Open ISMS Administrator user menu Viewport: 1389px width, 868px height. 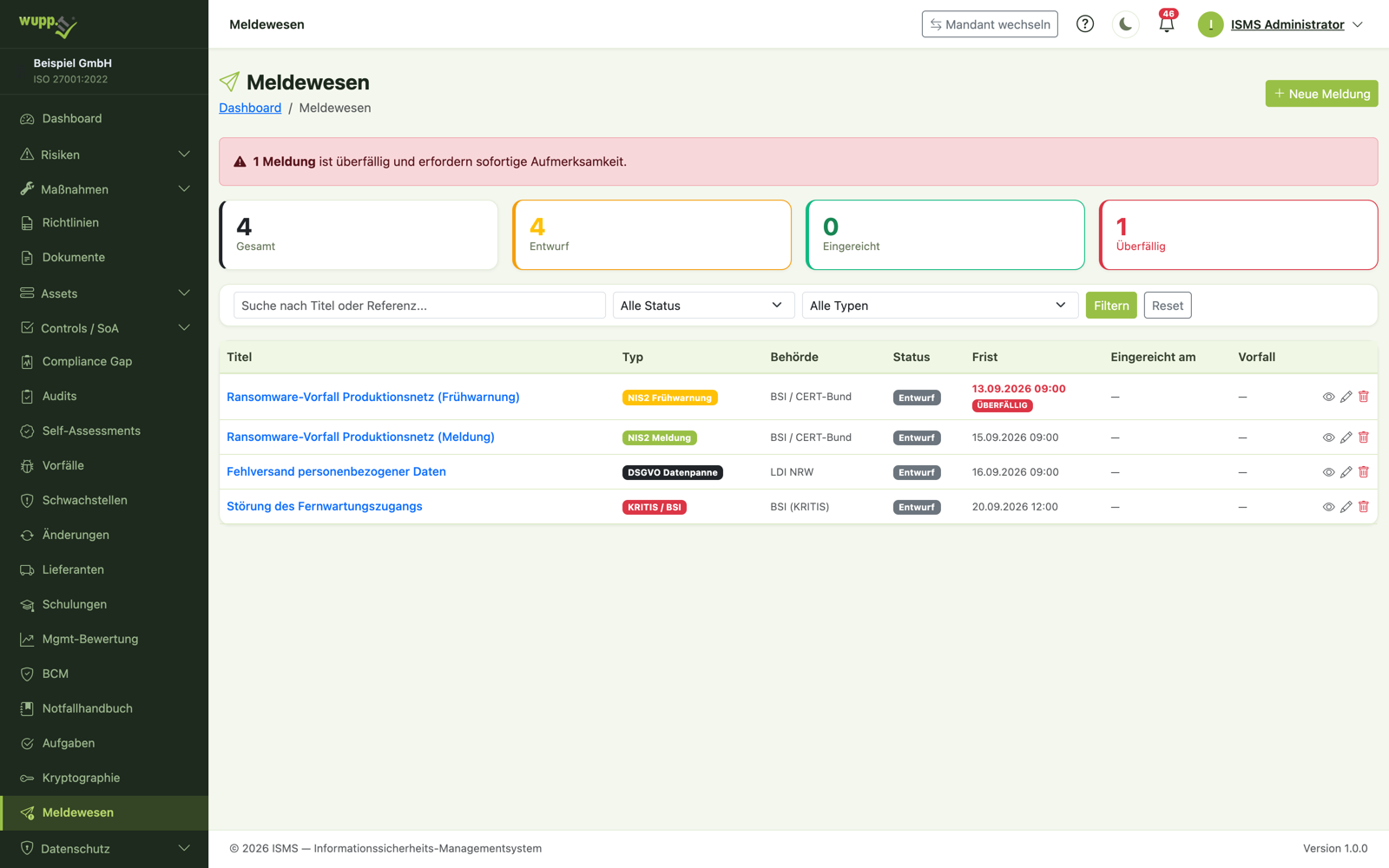[1280, 24]
